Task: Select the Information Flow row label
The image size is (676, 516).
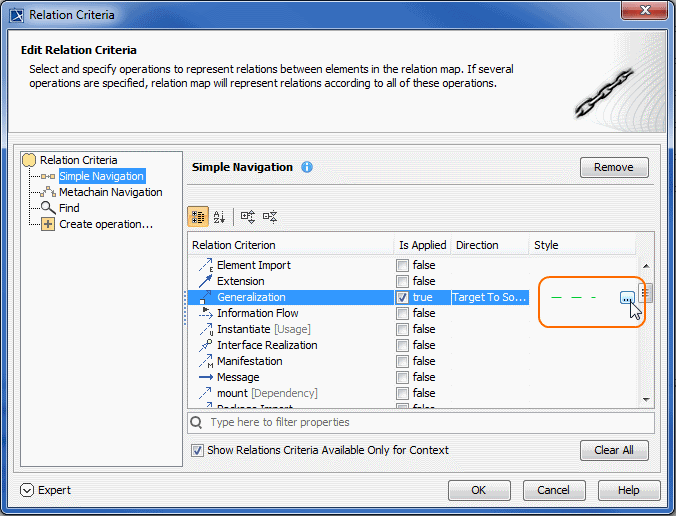Action: [258, 313]
